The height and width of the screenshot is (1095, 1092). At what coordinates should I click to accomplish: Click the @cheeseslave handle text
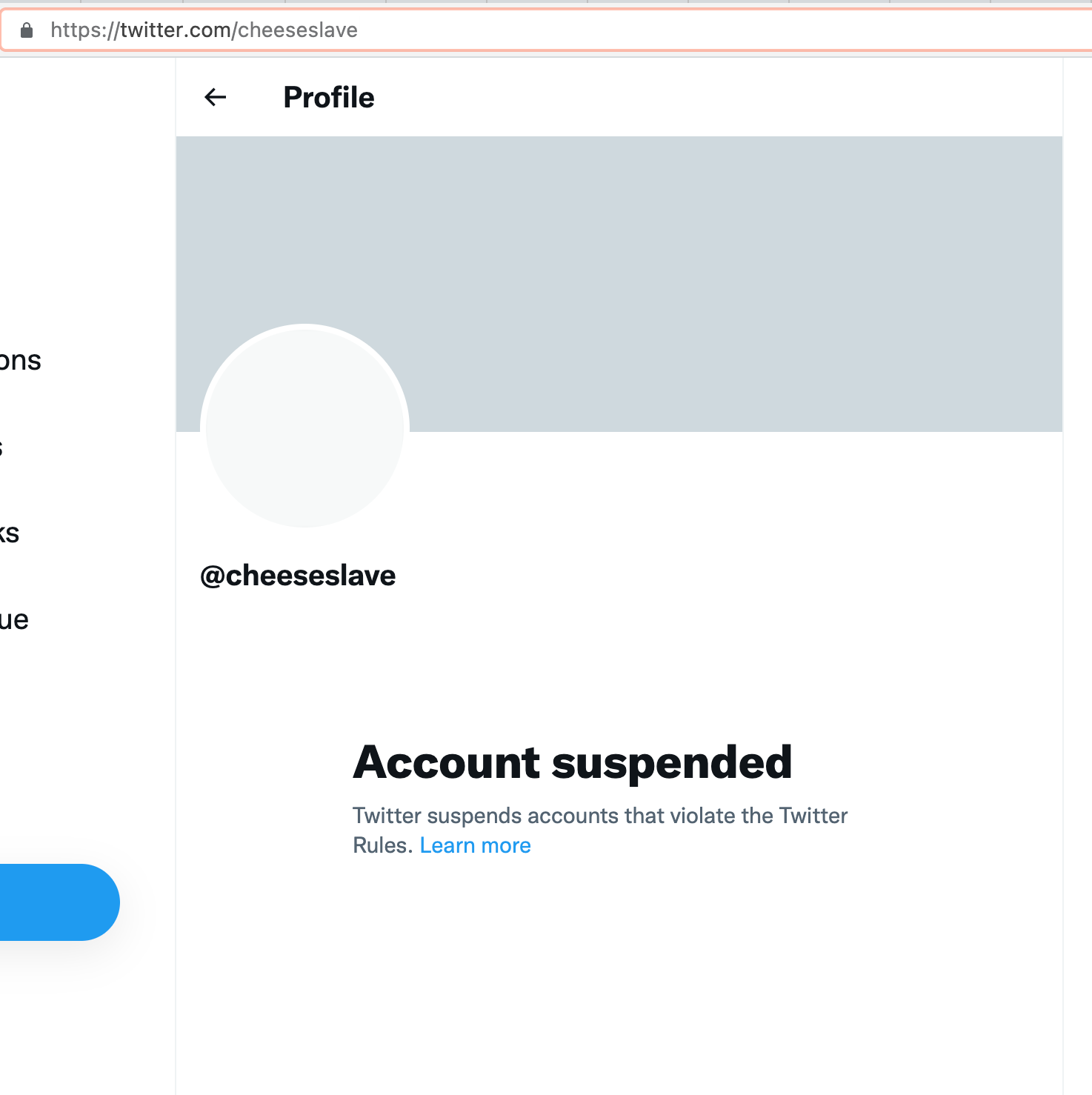point(298,576)
